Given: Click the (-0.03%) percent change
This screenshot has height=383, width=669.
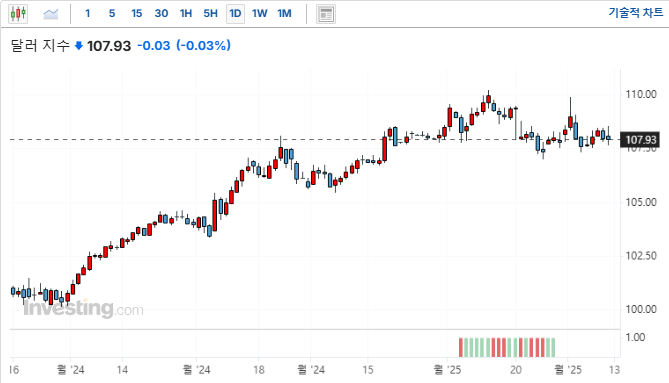Looking at the screenshot, I should click(204, 45).
